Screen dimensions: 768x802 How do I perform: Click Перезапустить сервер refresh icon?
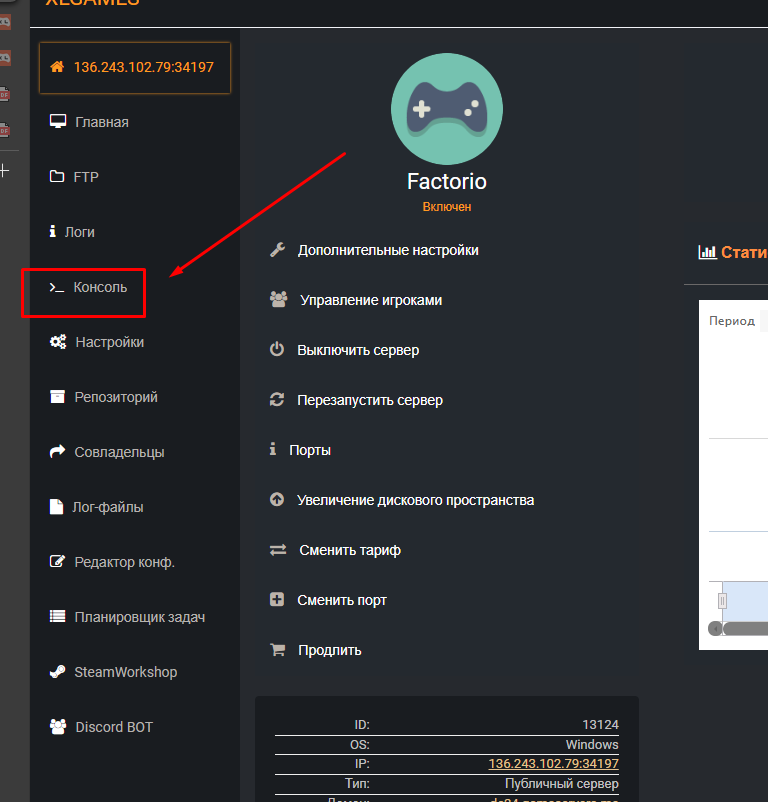(277, 400)
